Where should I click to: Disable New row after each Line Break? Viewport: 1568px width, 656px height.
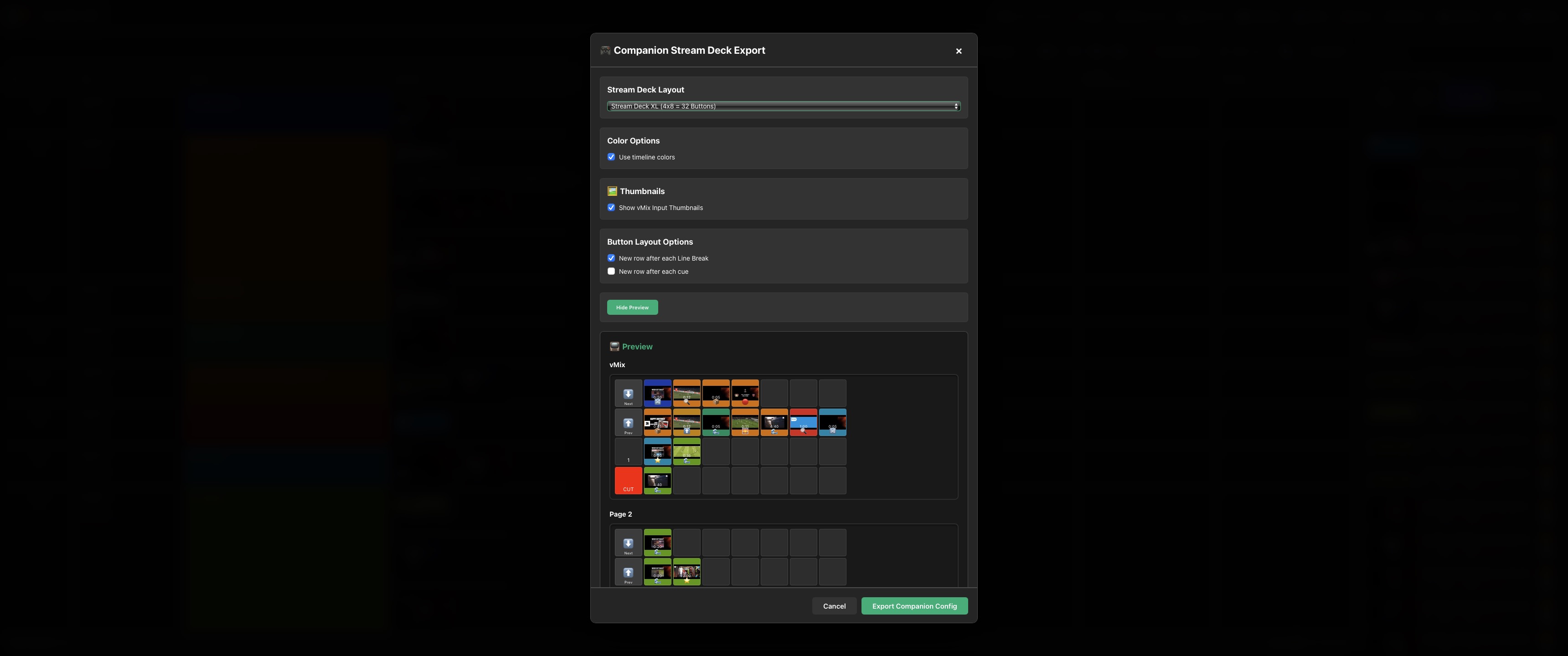611,257
